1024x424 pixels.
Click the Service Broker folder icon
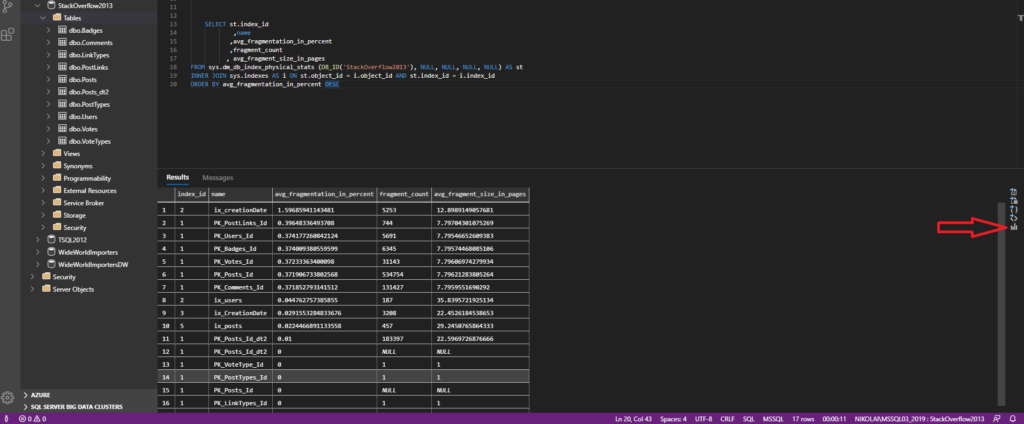click(57, 203)
